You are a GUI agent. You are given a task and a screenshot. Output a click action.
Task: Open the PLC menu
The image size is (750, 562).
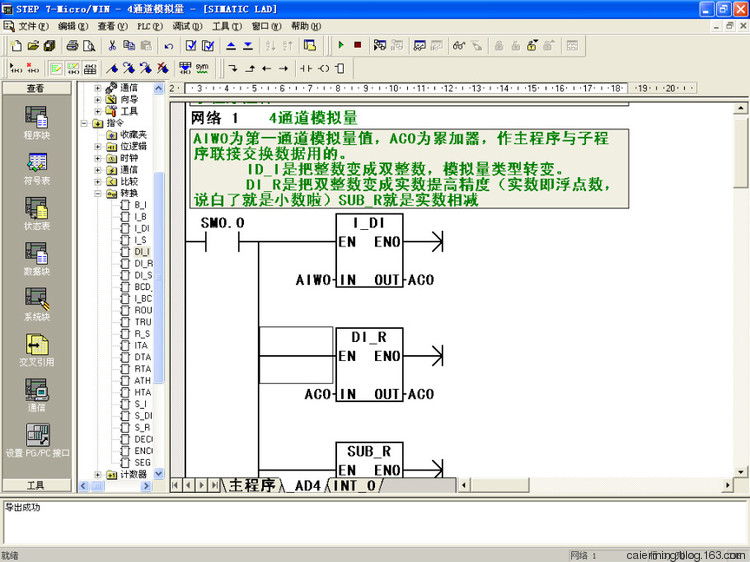point(150,26)
